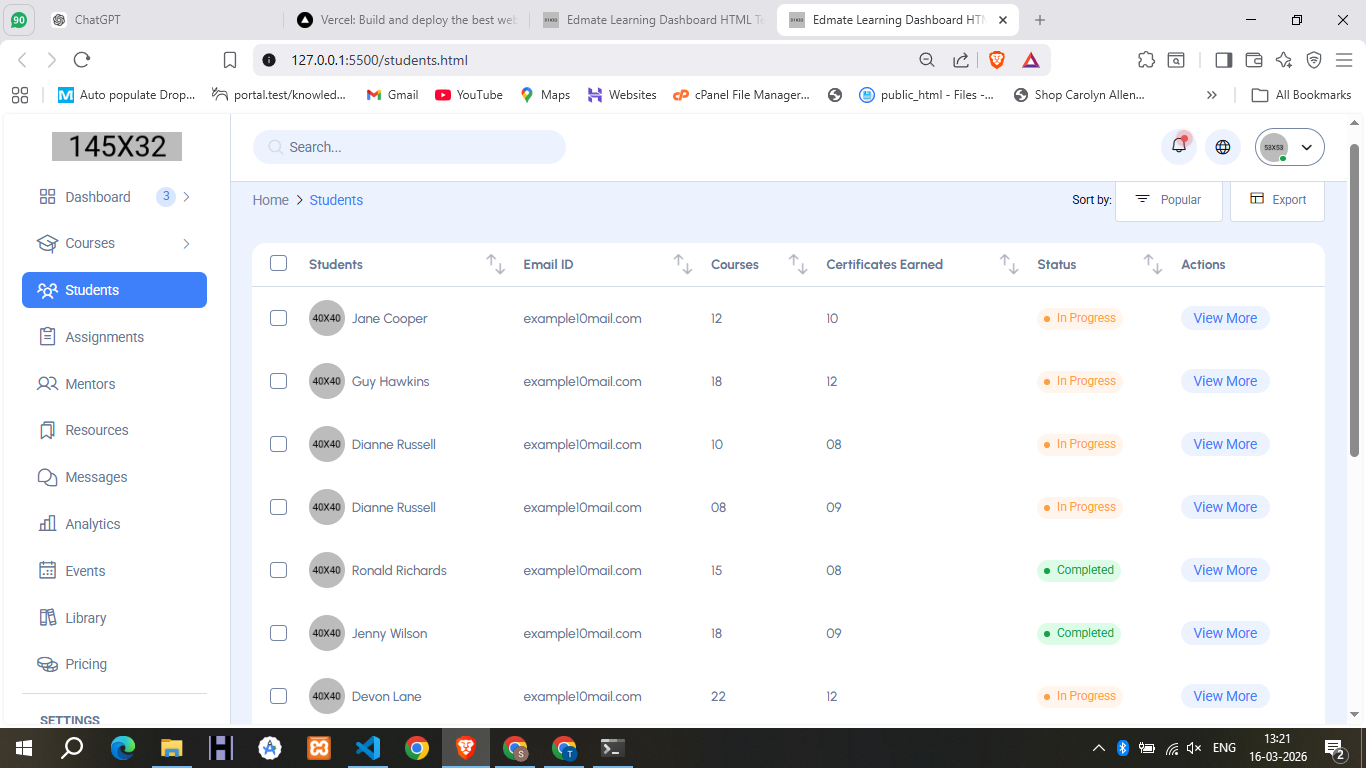Screen dimensions: 1366x768
Task: Expand the Courses sidebar submenu chevron
Action: pyautogui.click(x=186, y=244)
